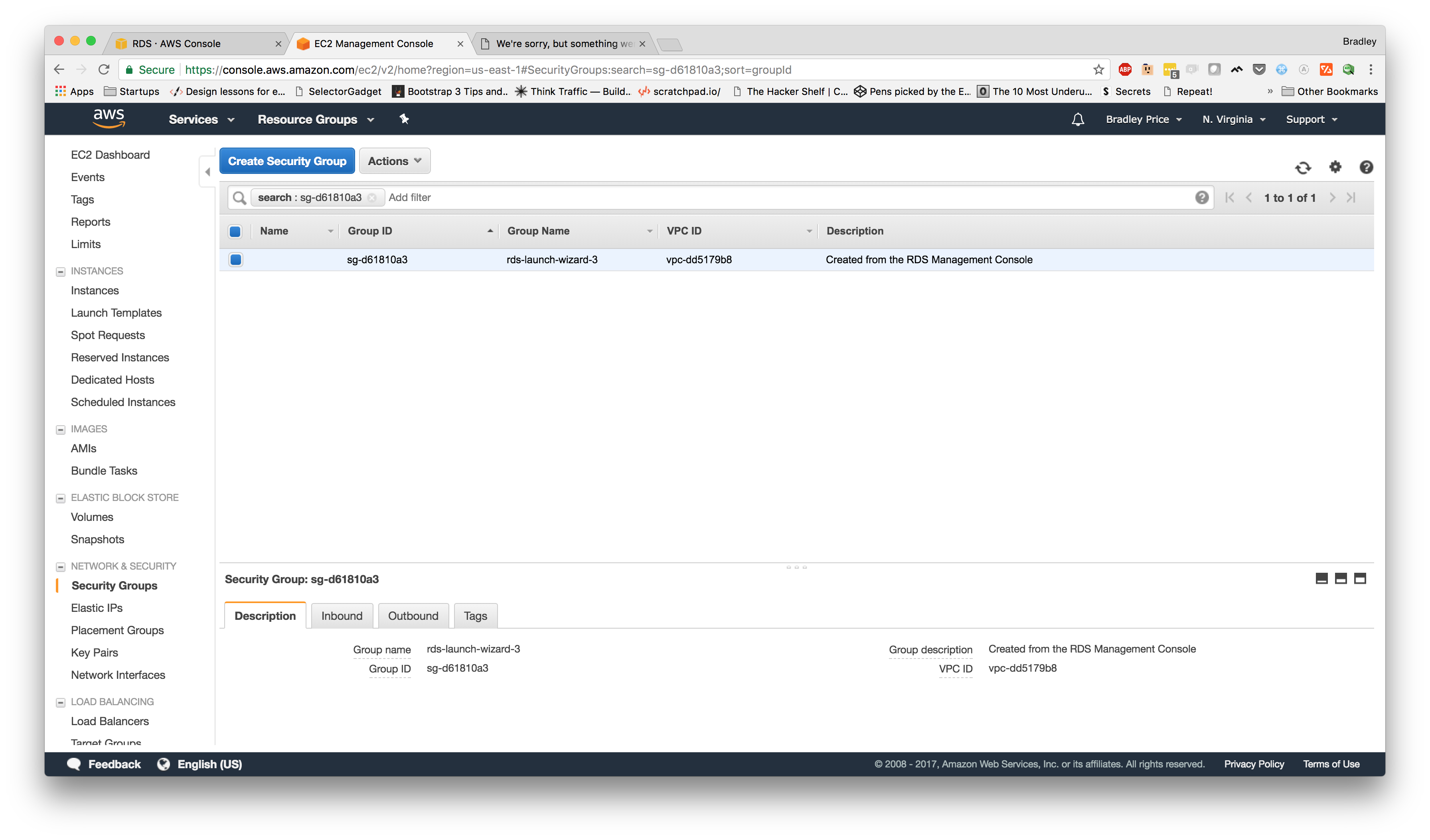The image size is (1430, 840).
Task: Collapse the left navigation pane arrow
Action: 207,172
